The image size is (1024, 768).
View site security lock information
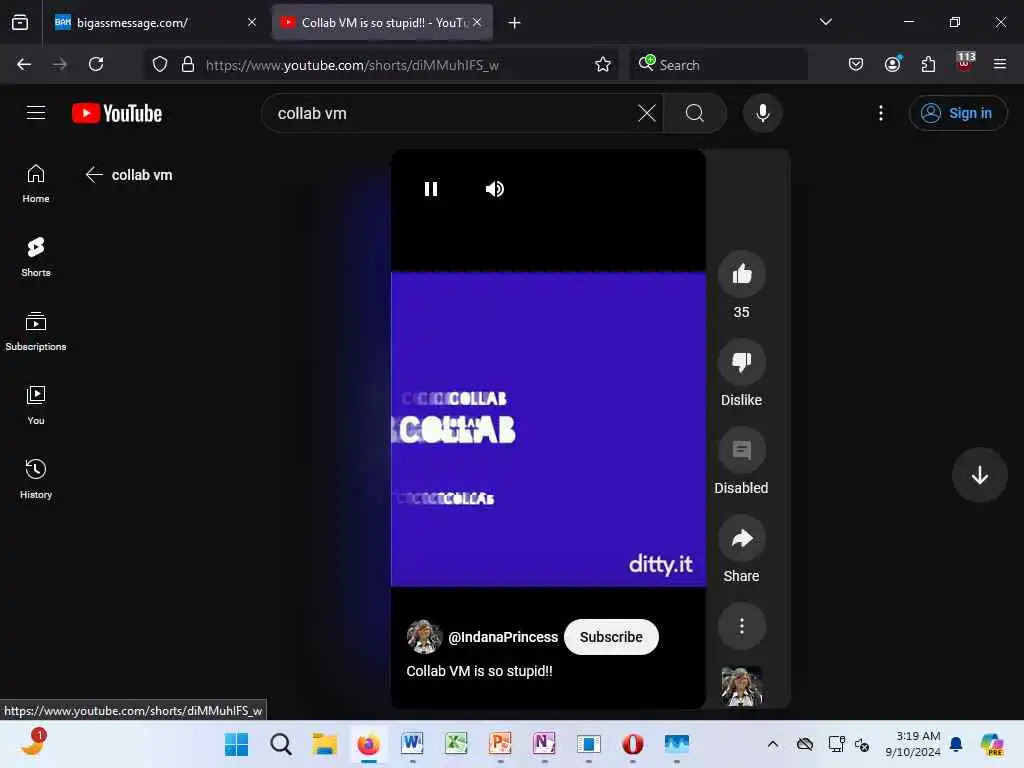click(x=188, y=64)
